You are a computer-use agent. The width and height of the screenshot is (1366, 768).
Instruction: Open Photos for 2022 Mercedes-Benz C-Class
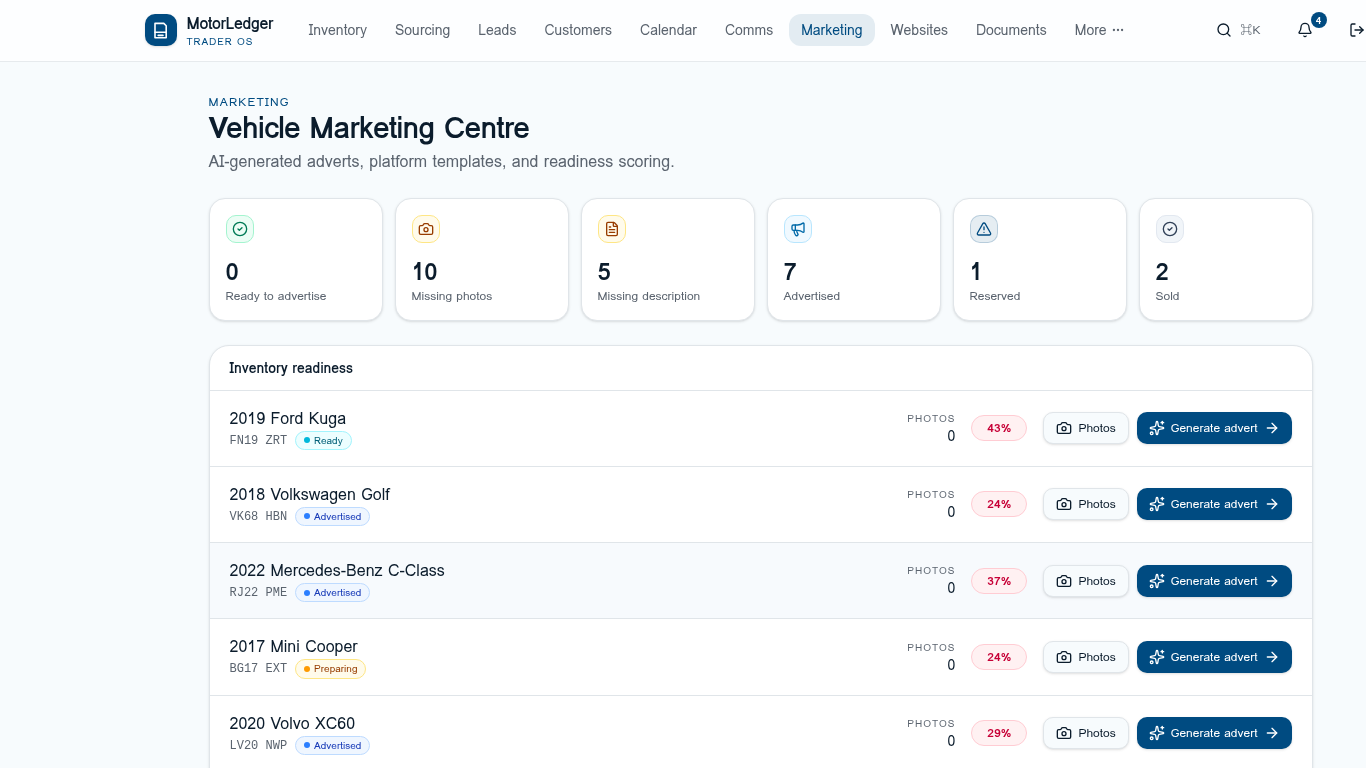[1086, 581]
